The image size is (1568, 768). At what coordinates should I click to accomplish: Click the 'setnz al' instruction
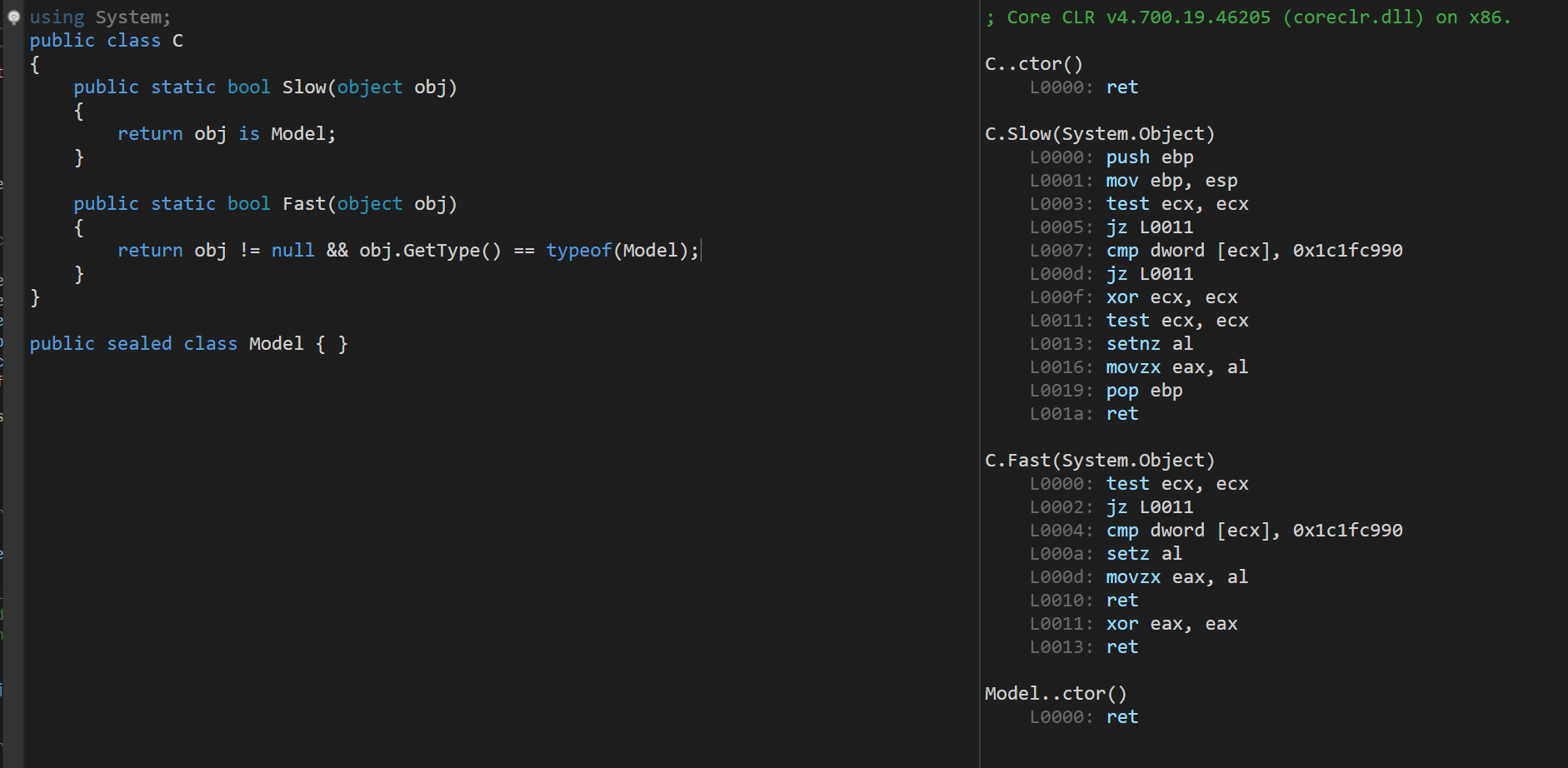pos(1149,344)
